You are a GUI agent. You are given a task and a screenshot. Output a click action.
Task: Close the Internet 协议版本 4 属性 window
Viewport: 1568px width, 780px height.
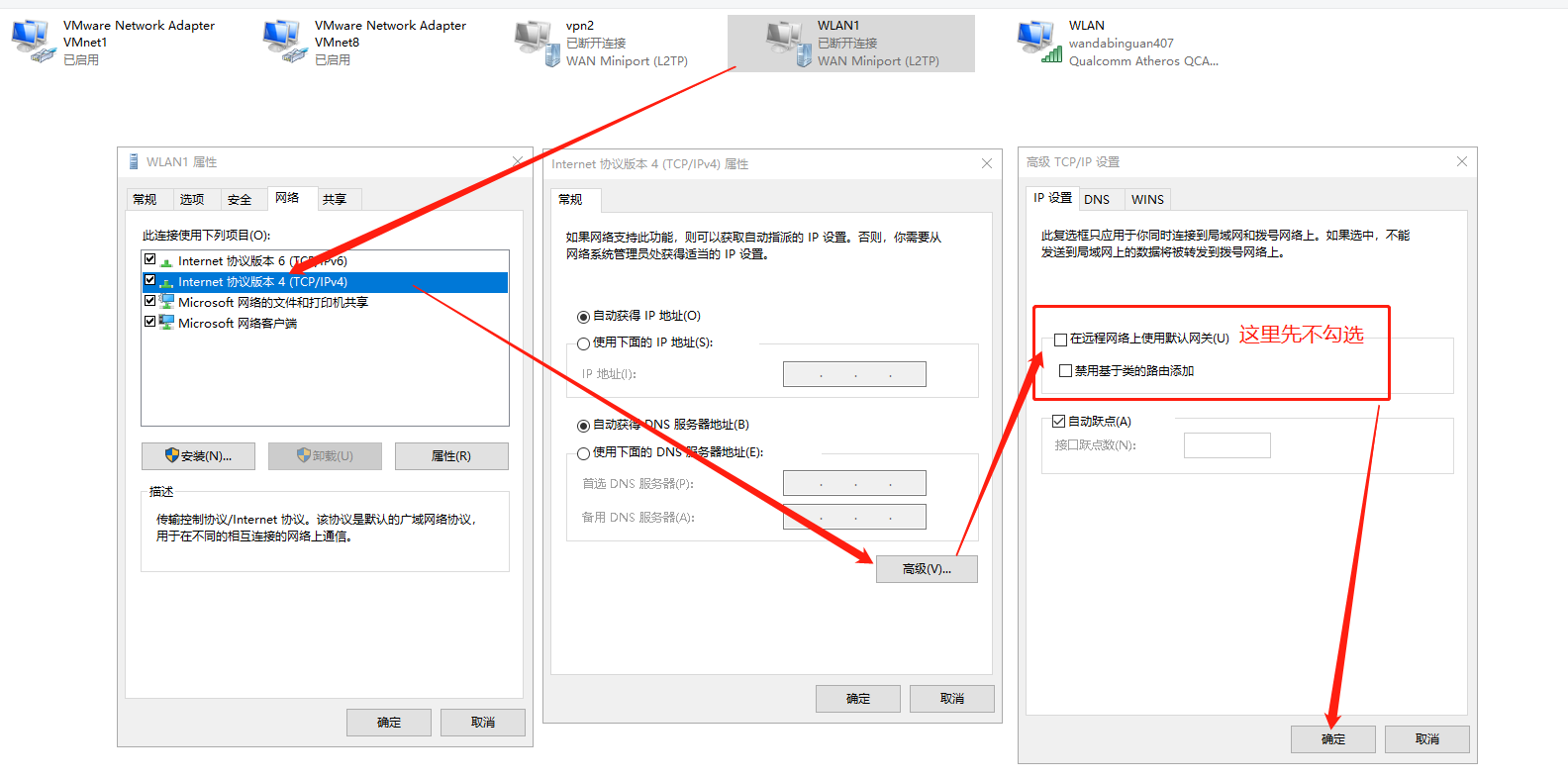tap(987, 163)
